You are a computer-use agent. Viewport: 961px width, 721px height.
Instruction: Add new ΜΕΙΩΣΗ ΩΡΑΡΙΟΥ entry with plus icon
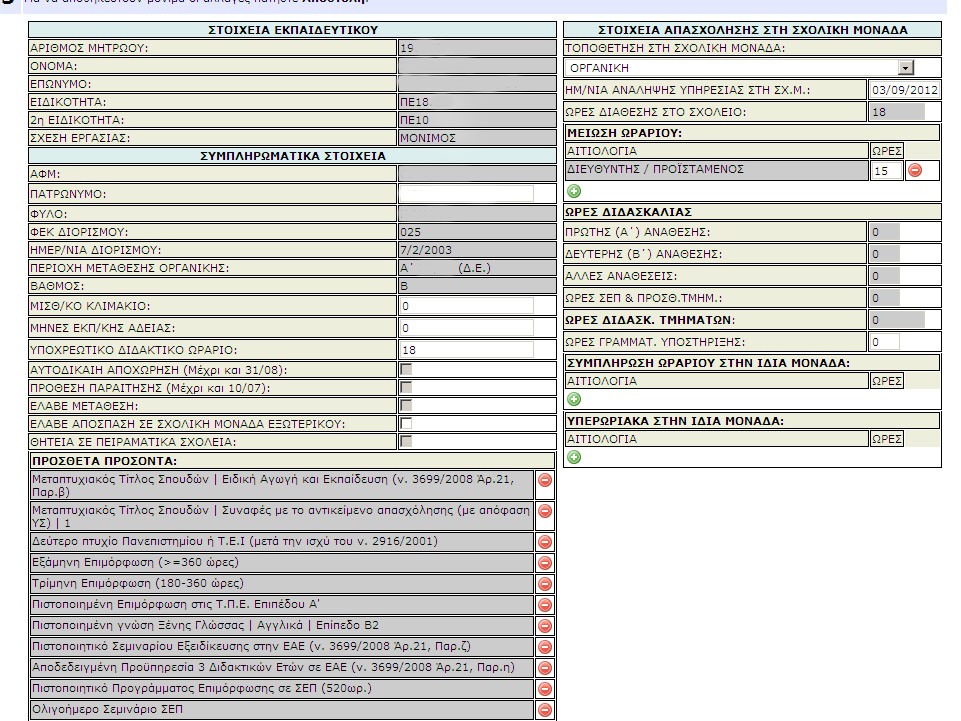coord(574,191)
